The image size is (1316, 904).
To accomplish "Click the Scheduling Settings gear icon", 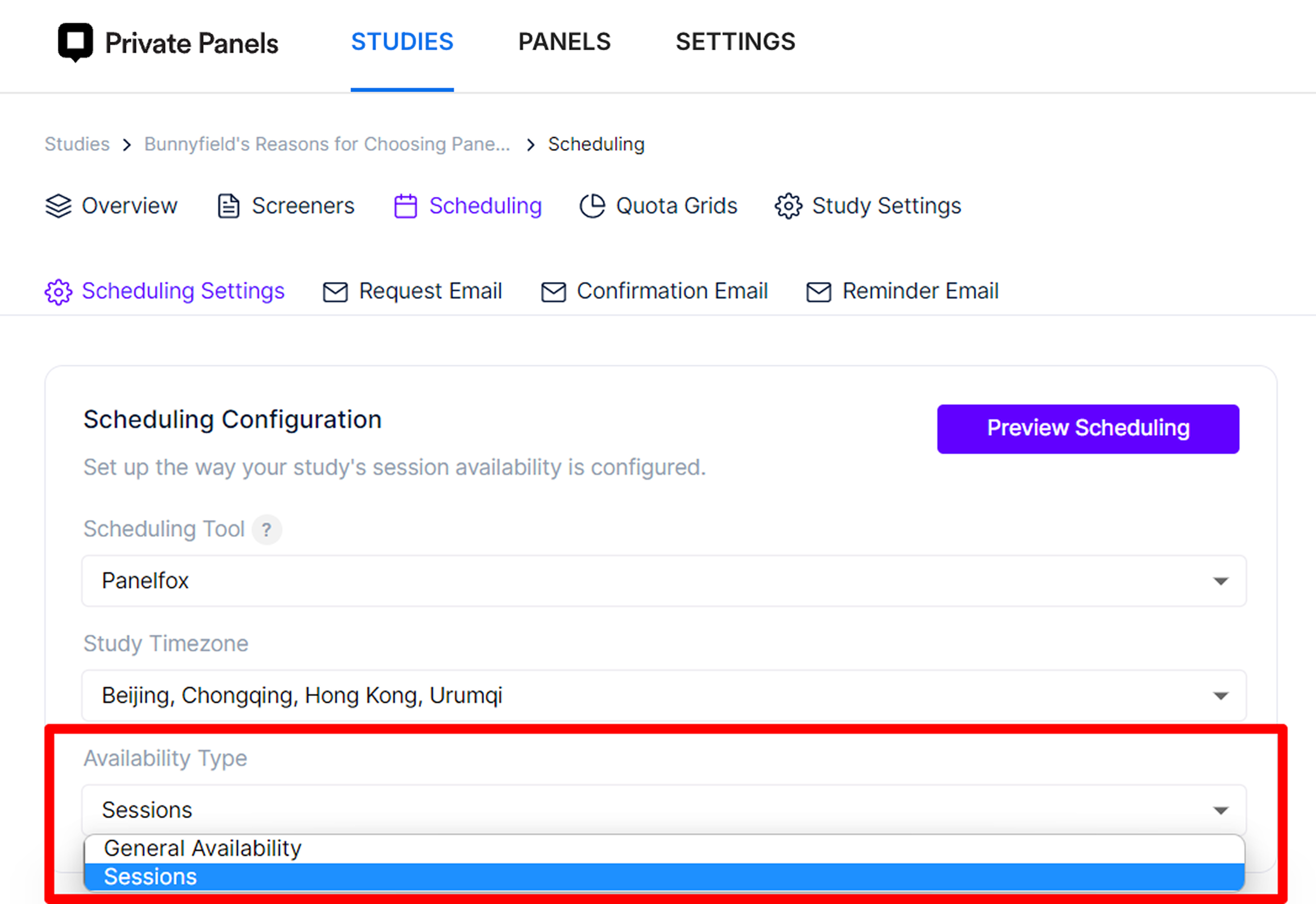I will click(x=58, y=292).
